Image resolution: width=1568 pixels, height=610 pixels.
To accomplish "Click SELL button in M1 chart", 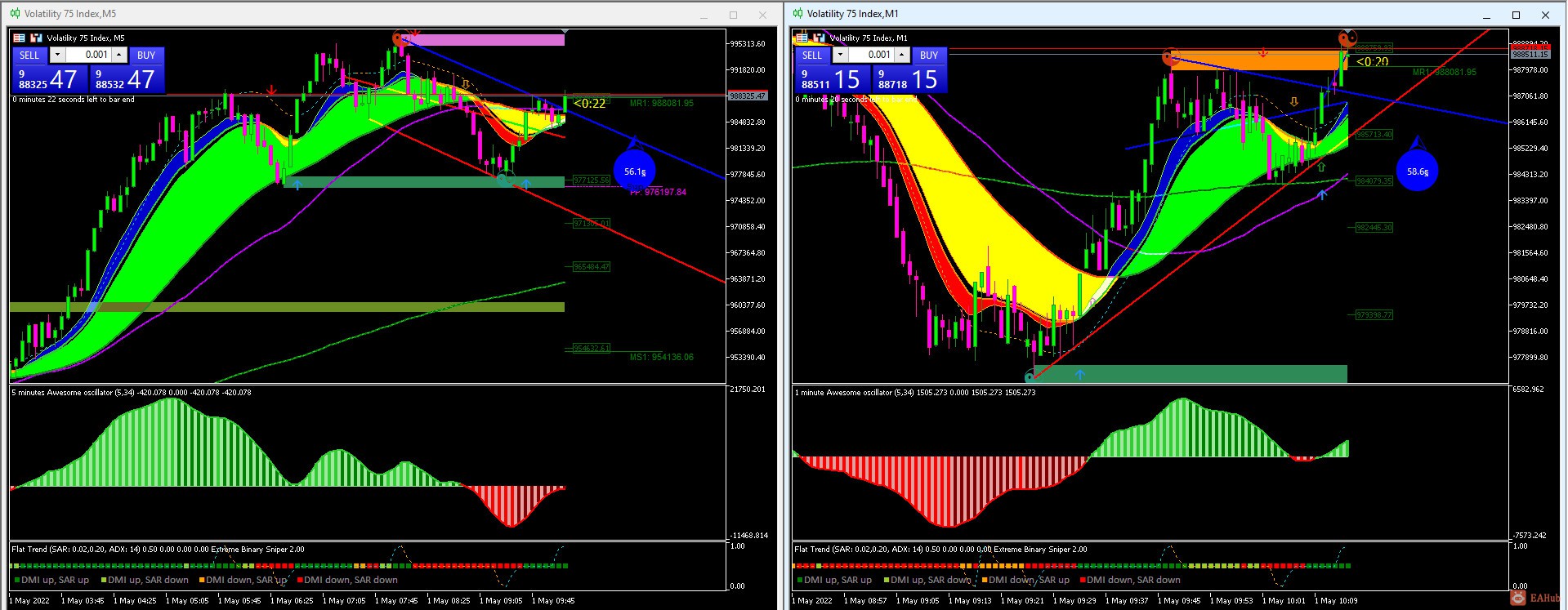I will pyautogui.click(x=812, y=55).
